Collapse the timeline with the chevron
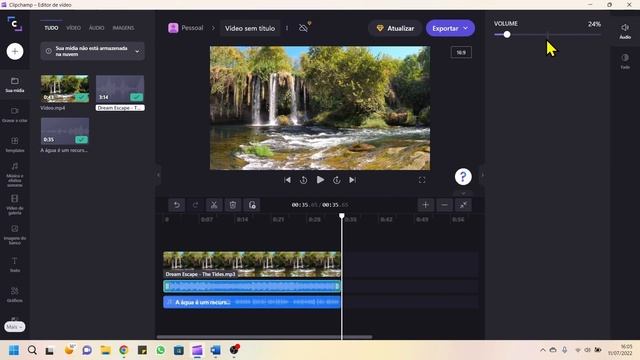Screen dimensions: 640x360 [463, 193]
